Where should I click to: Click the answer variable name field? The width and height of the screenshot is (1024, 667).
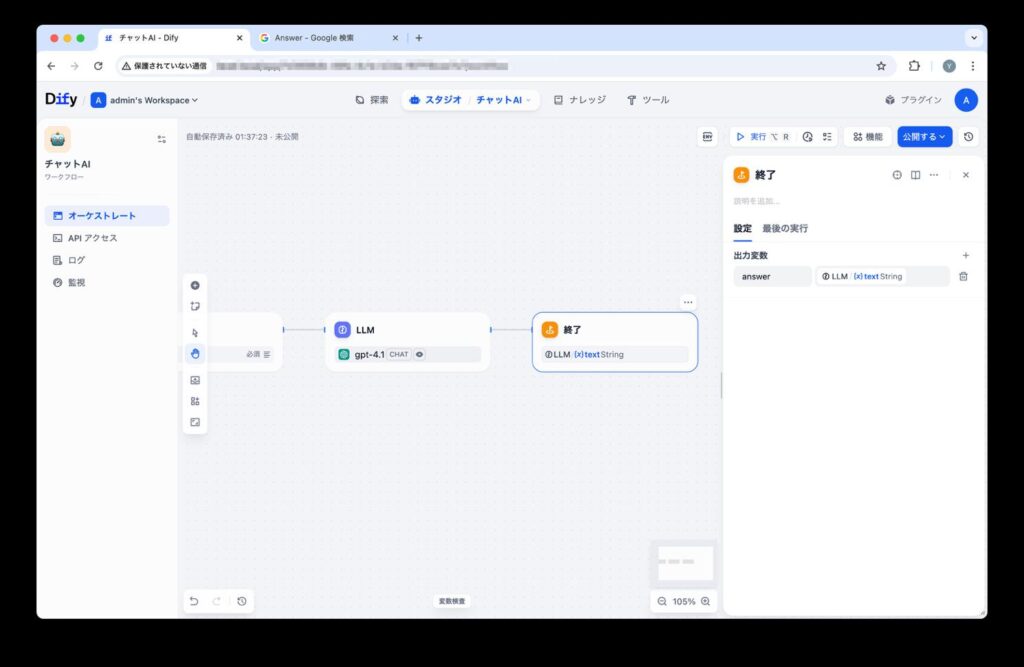pos(772,276)
